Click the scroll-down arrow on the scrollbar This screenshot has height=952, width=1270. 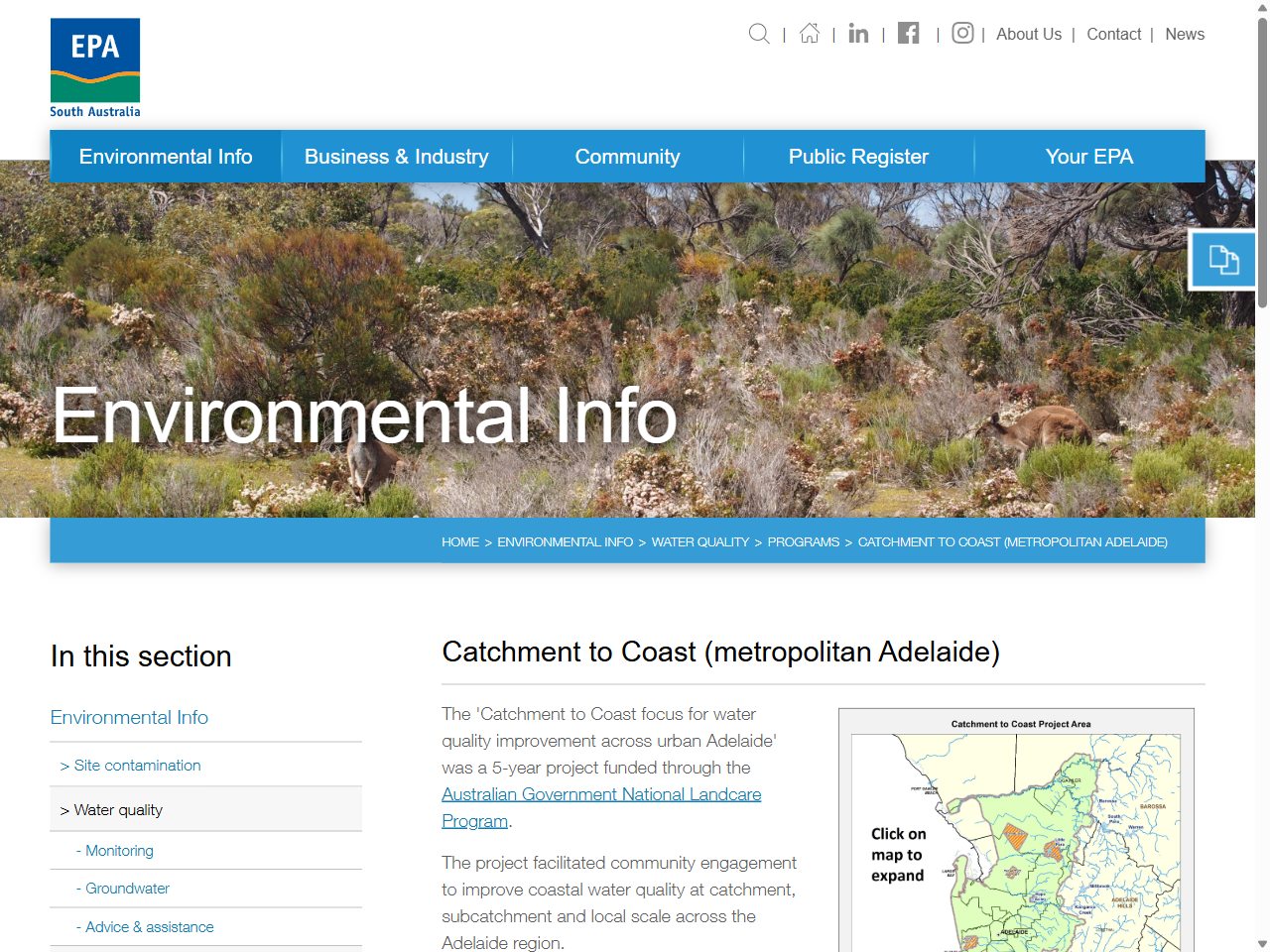(x=1261, y=943)
